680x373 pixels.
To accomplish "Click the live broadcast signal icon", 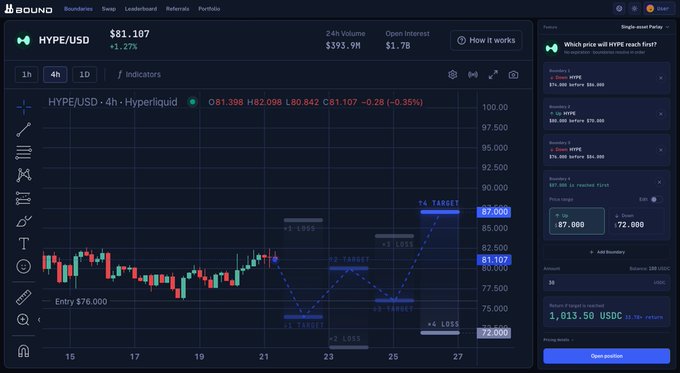I will pyautogui.click(x=473, y=75).
